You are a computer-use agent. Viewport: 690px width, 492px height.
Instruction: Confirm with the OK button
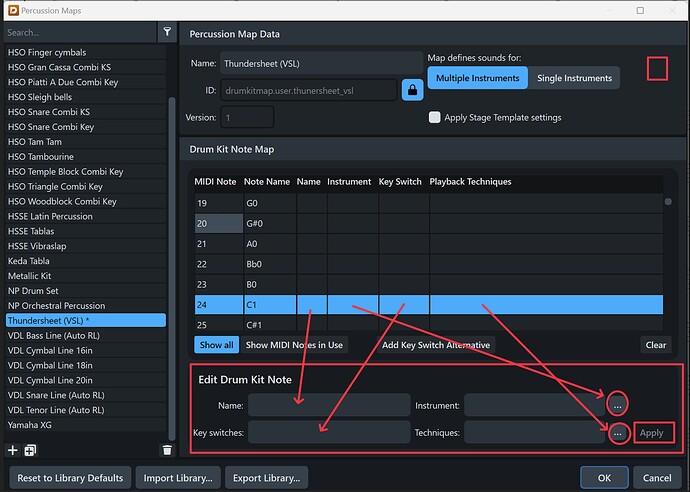(x=604, y=477)
